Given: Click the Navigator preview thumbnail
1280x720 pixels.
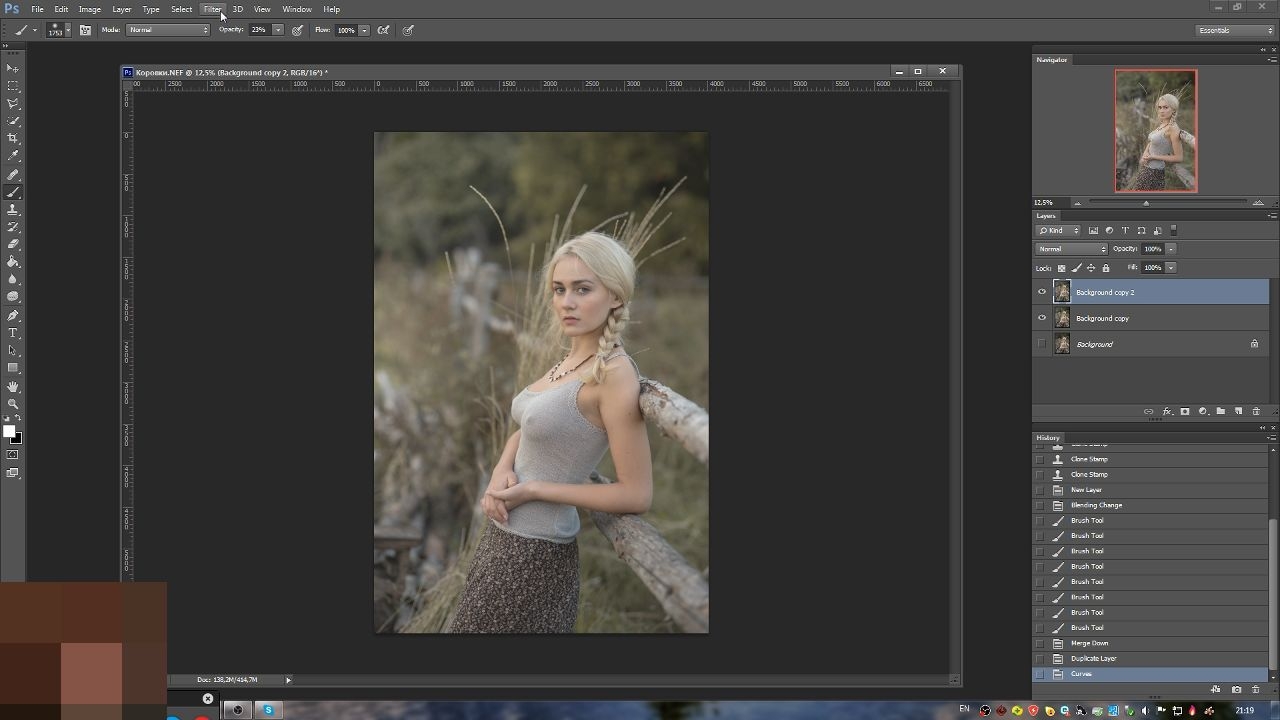Looking at the screenshot, I should point(1156,131).
